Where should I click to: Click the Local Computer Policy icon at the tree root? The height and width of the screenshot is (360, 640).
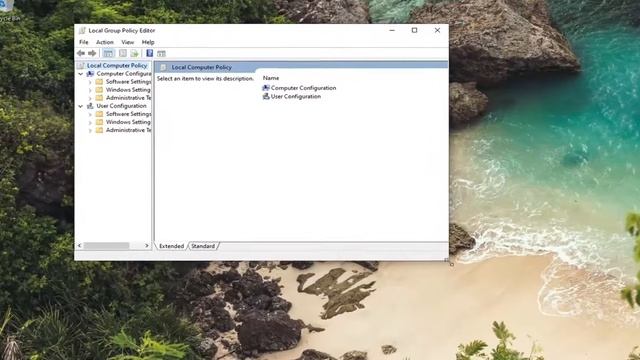tap(81, 65)
